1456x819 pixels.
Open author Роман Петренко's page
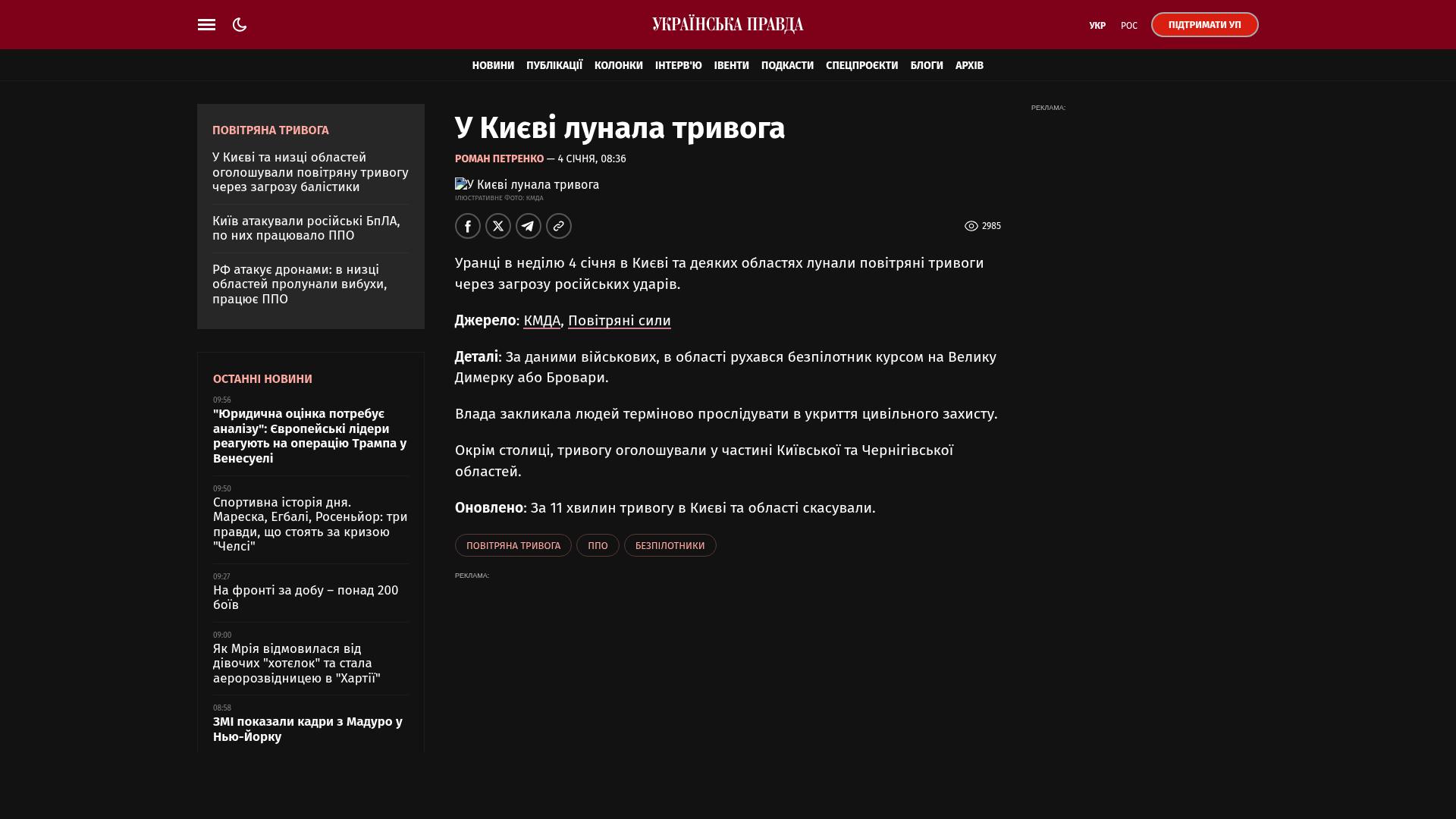pyautogui.click(x=499, y=158)
